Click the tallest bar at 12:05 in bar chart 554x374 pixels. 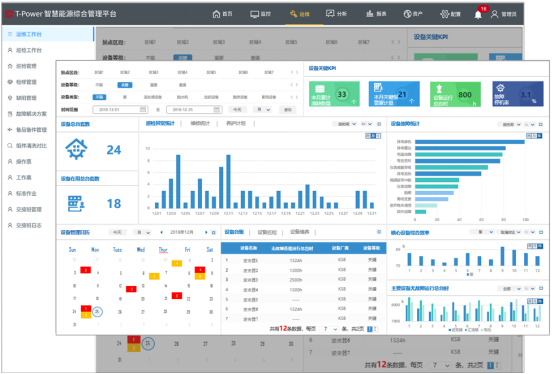pos(178,182)
